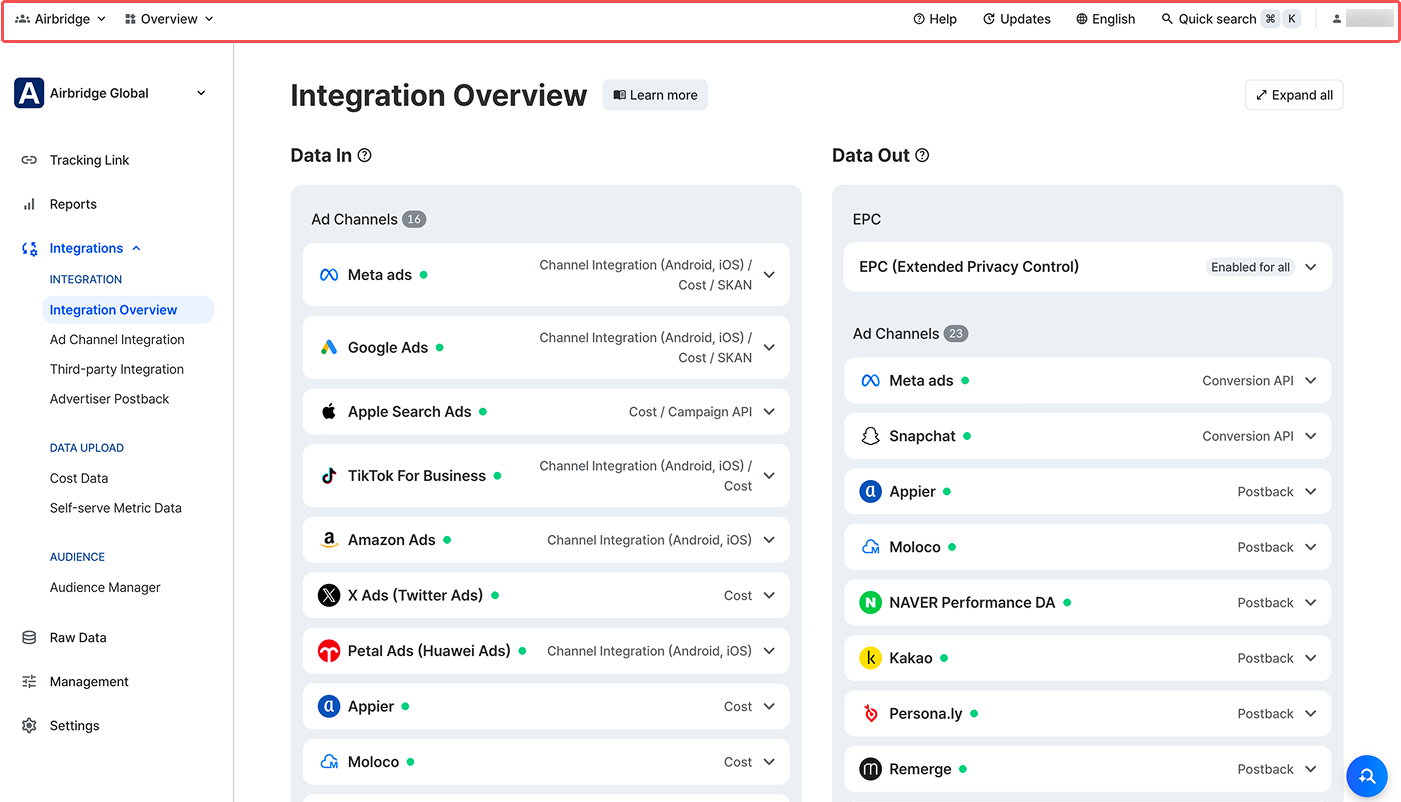Screen dimensions: 1401x802
Task: Open the Airbridge organization dropdown in top bar
Action: coord(61,19)
